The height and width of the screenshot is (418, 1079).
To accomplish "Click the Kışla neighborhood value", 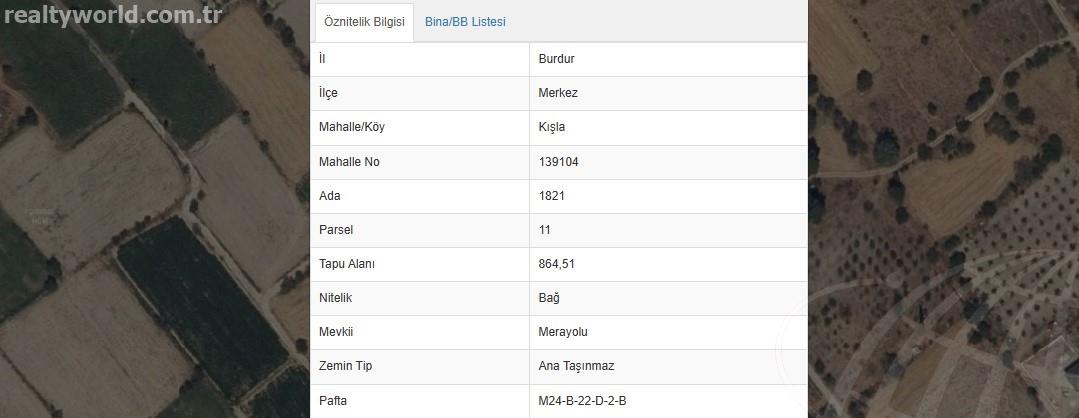I will tap(552, 127).
